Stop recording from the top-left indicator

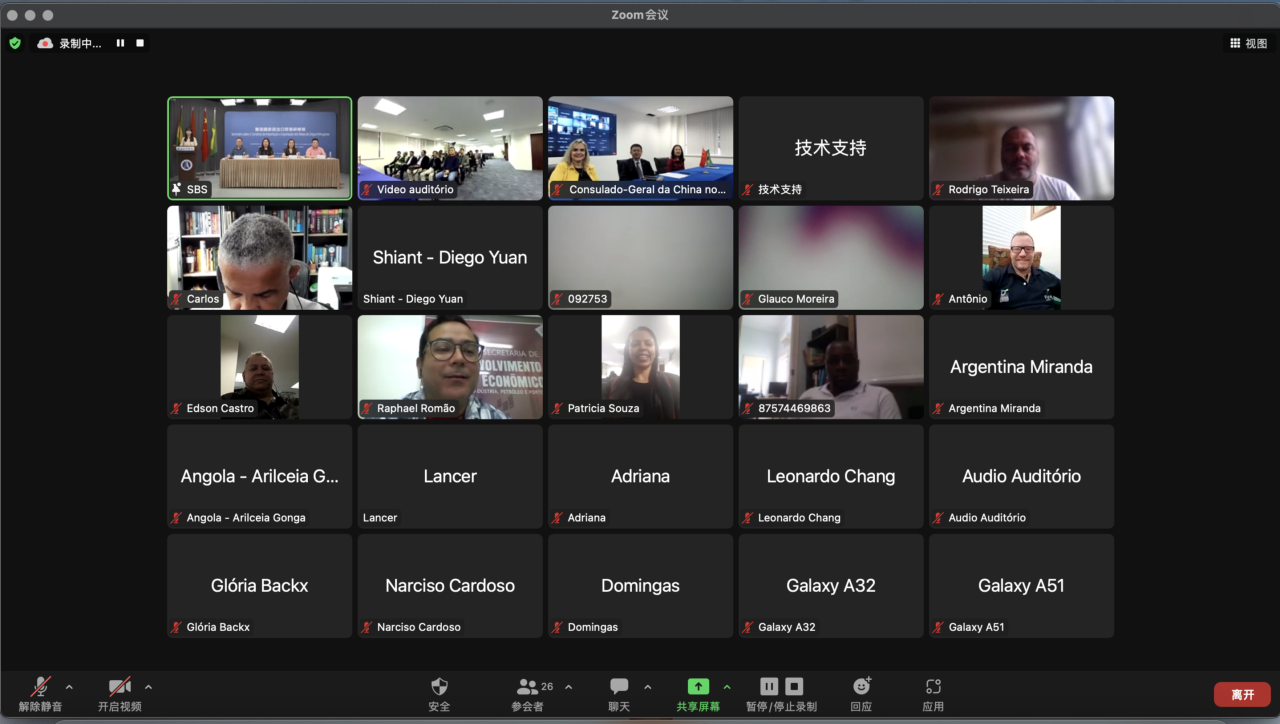tap(140, 43)
